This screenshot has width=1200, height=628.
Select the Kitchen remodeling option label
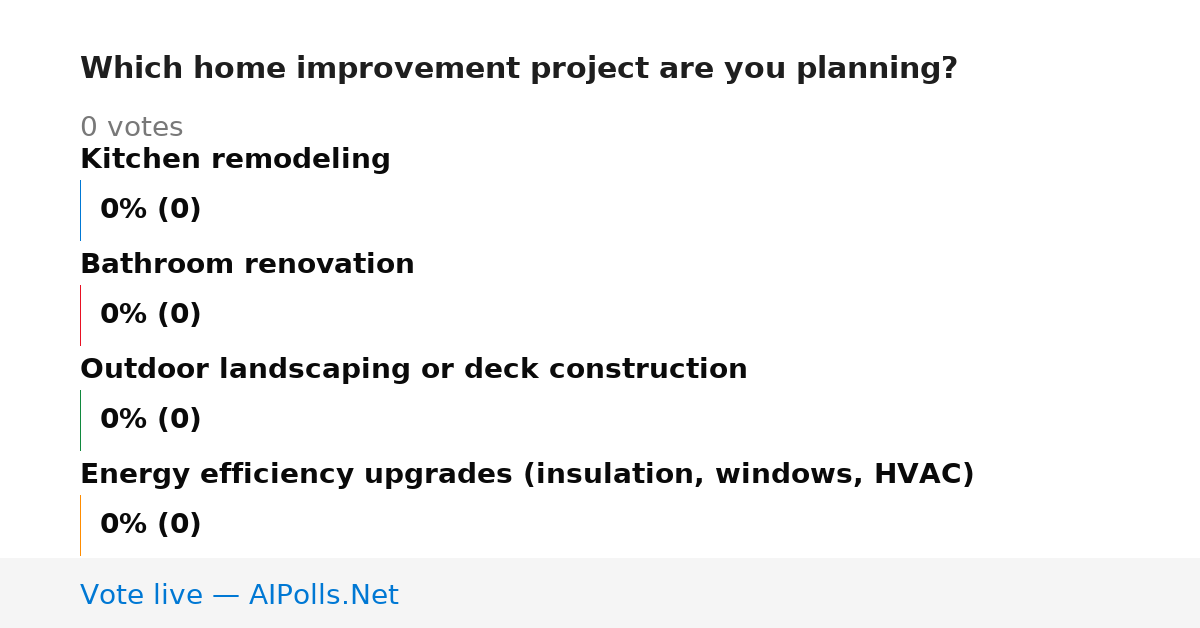pyautogui.click(x=235, y=160)
